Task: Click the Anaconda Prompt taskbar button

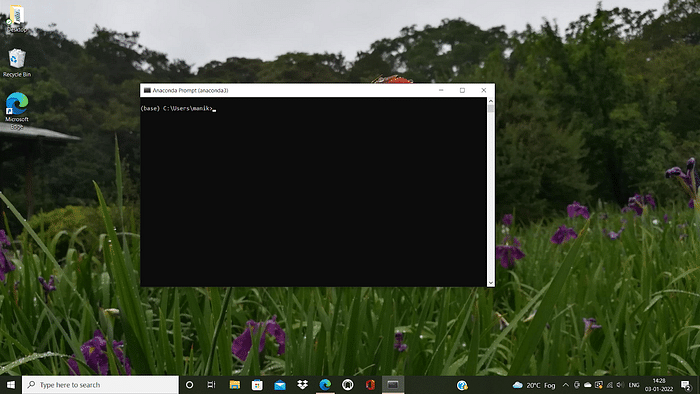Action: pyautogui.click(x=393, y=385)
